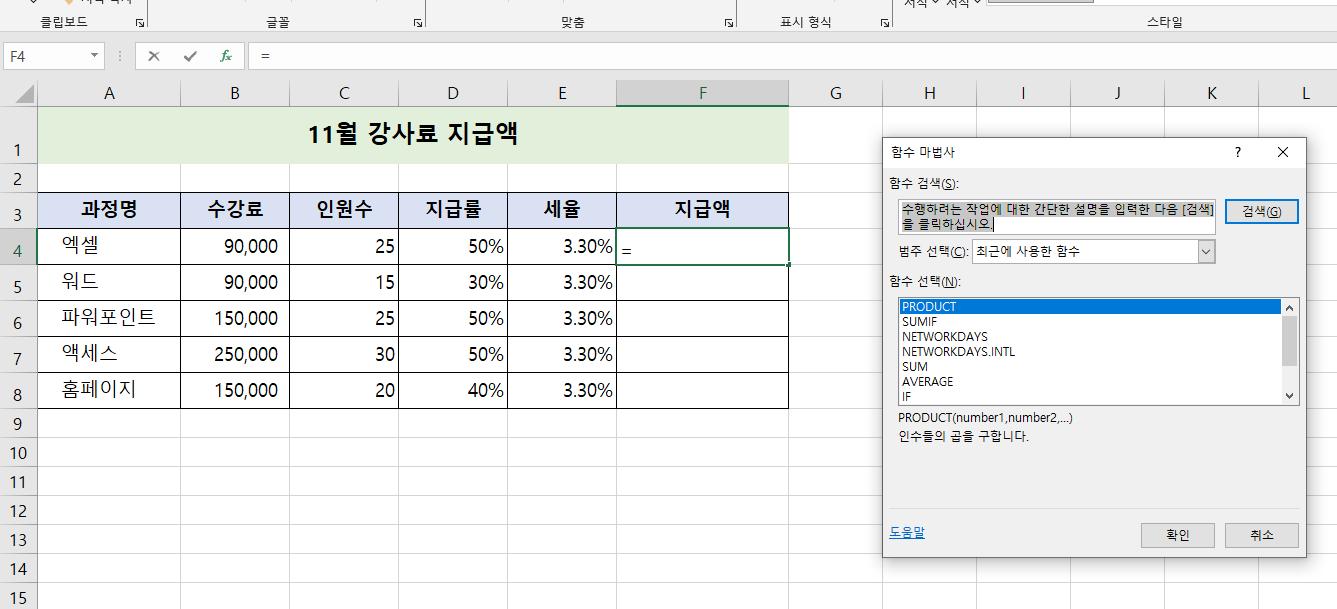
Task: Select SUM in function list
Action: (x=1090, y=367)
